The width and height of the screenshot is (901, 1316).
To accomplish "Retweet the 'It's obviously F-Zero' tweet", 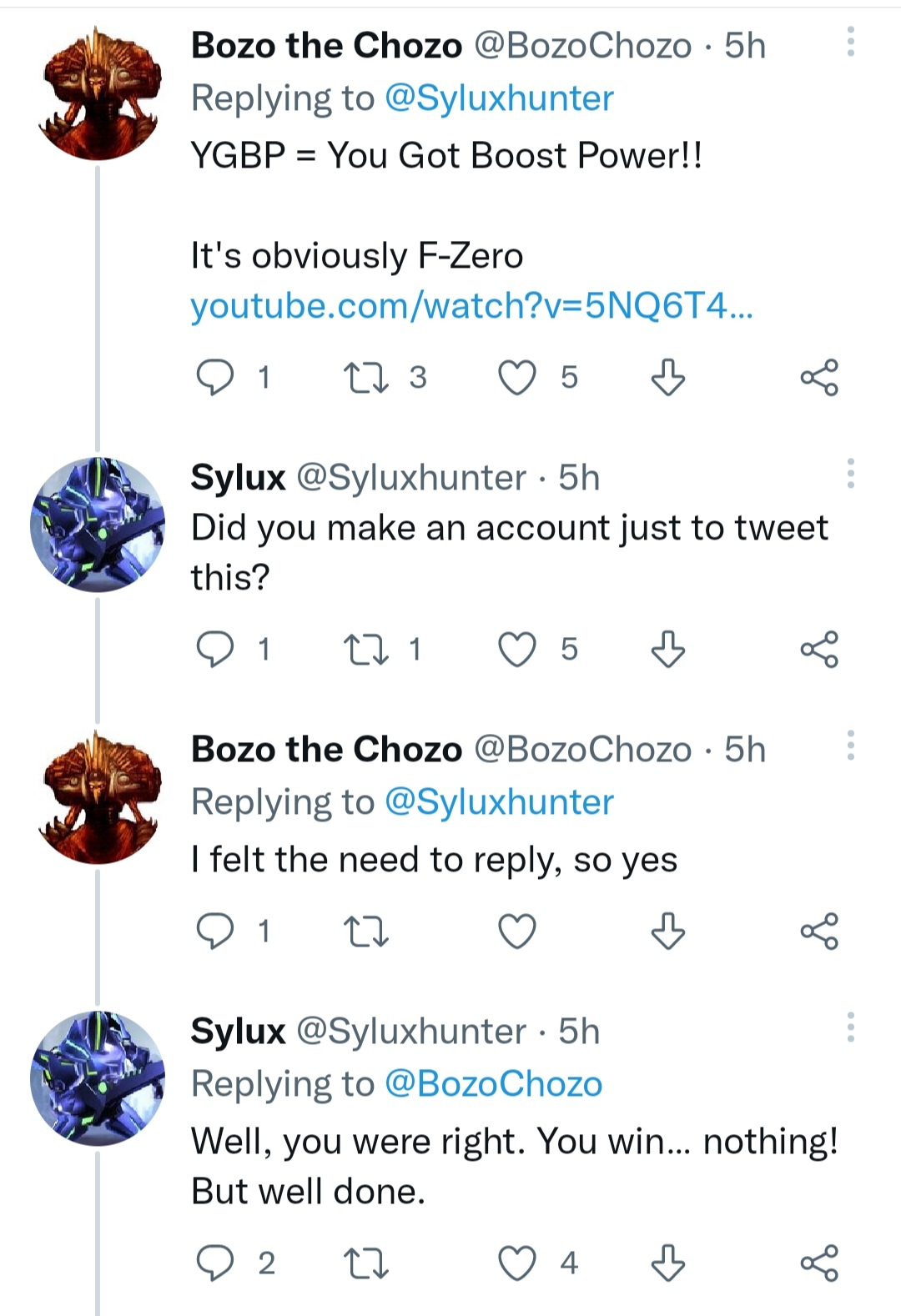I will [x=366, y=378].
